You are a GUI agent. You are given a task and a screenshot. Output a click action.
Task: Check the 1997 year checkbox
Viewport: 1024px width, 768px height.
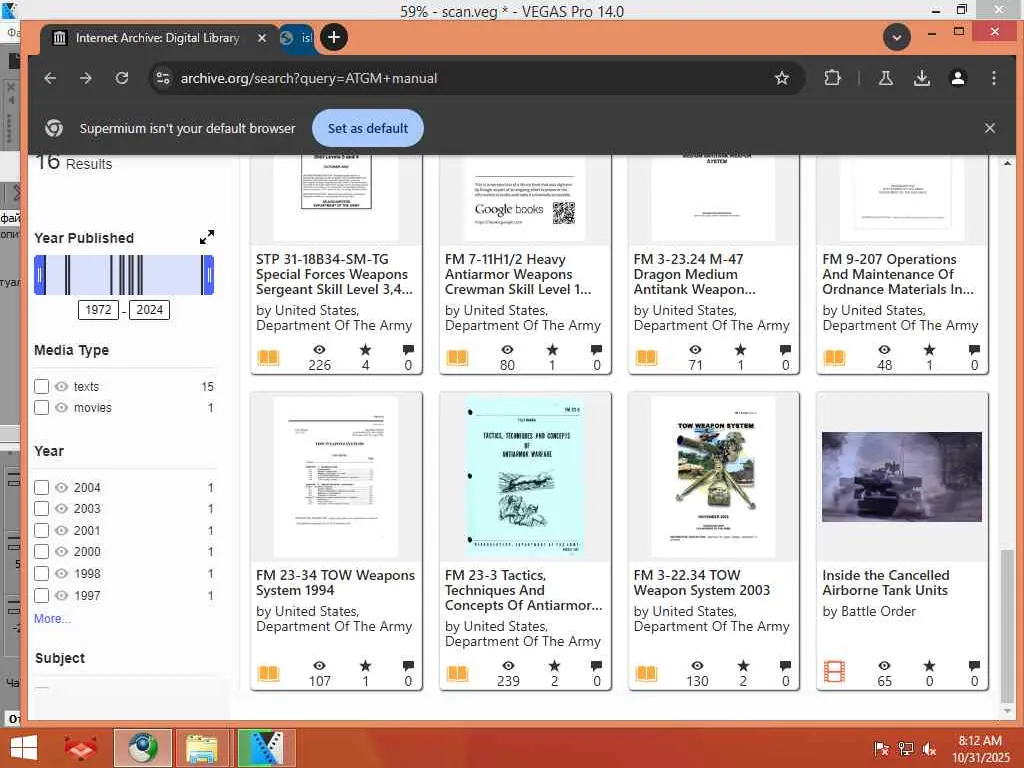(x=41, y=596)
